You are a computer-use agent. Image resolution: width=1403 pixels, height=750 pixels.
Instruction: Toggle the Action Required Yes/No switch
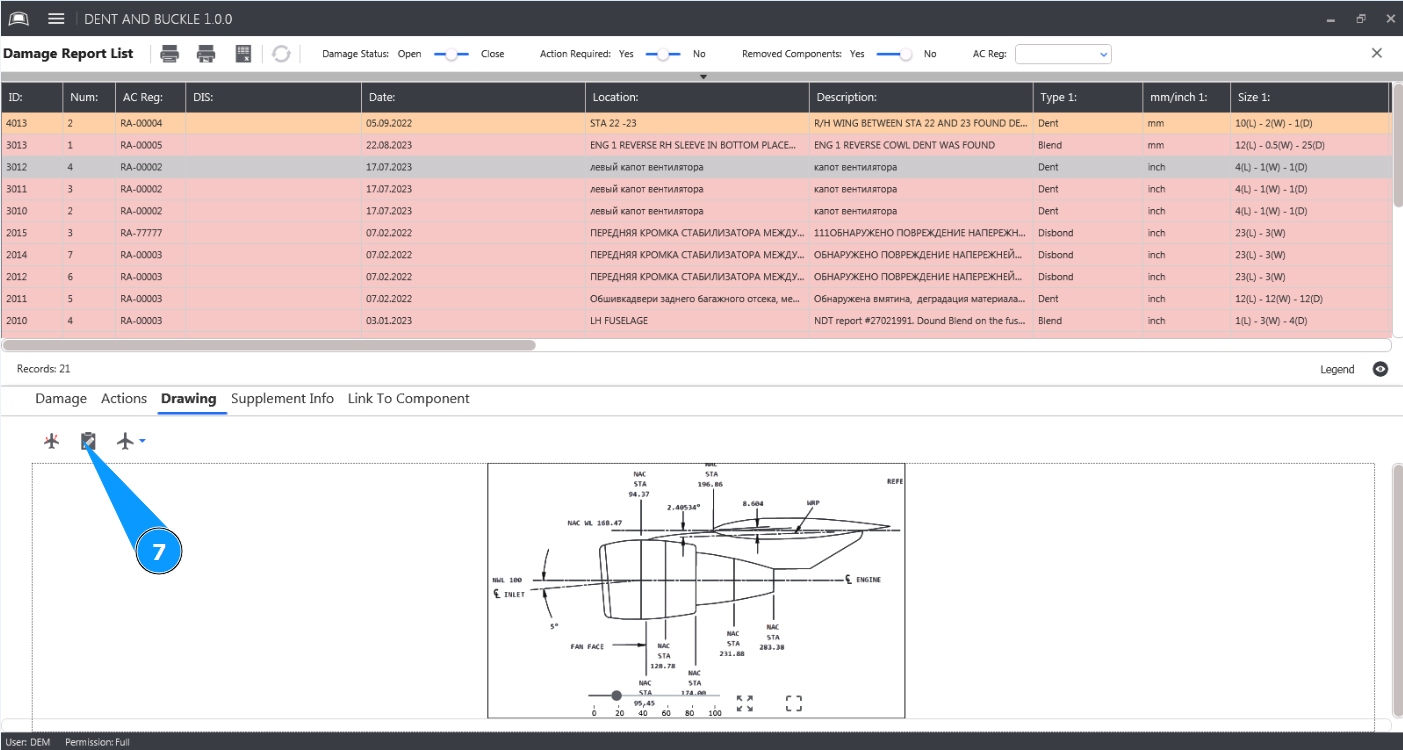point(663,54)
